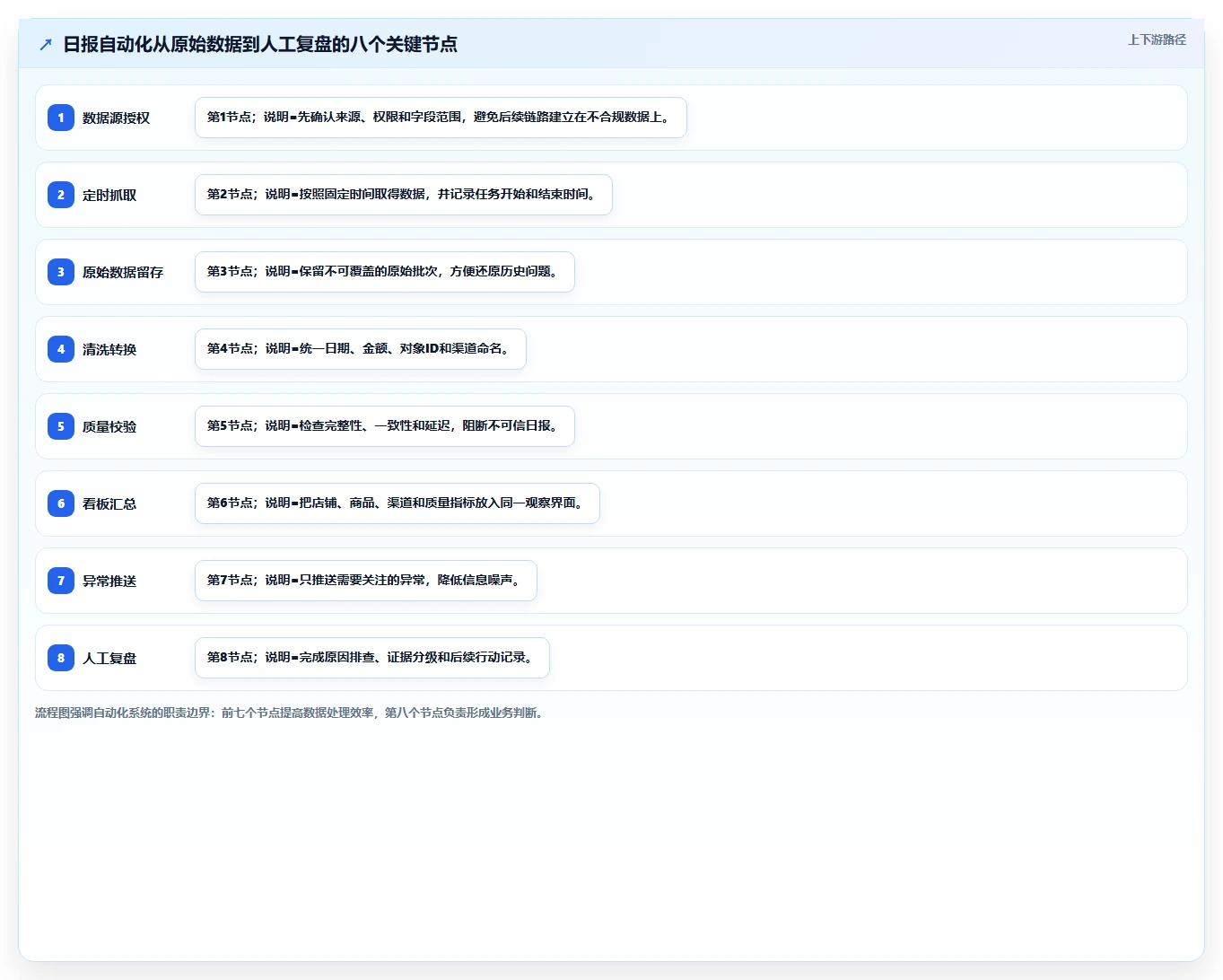This screenshot has width=1223, height=980.
Task: Select the 人工复盘 node label
Action: pyautogui.click(x=109, y=658)
